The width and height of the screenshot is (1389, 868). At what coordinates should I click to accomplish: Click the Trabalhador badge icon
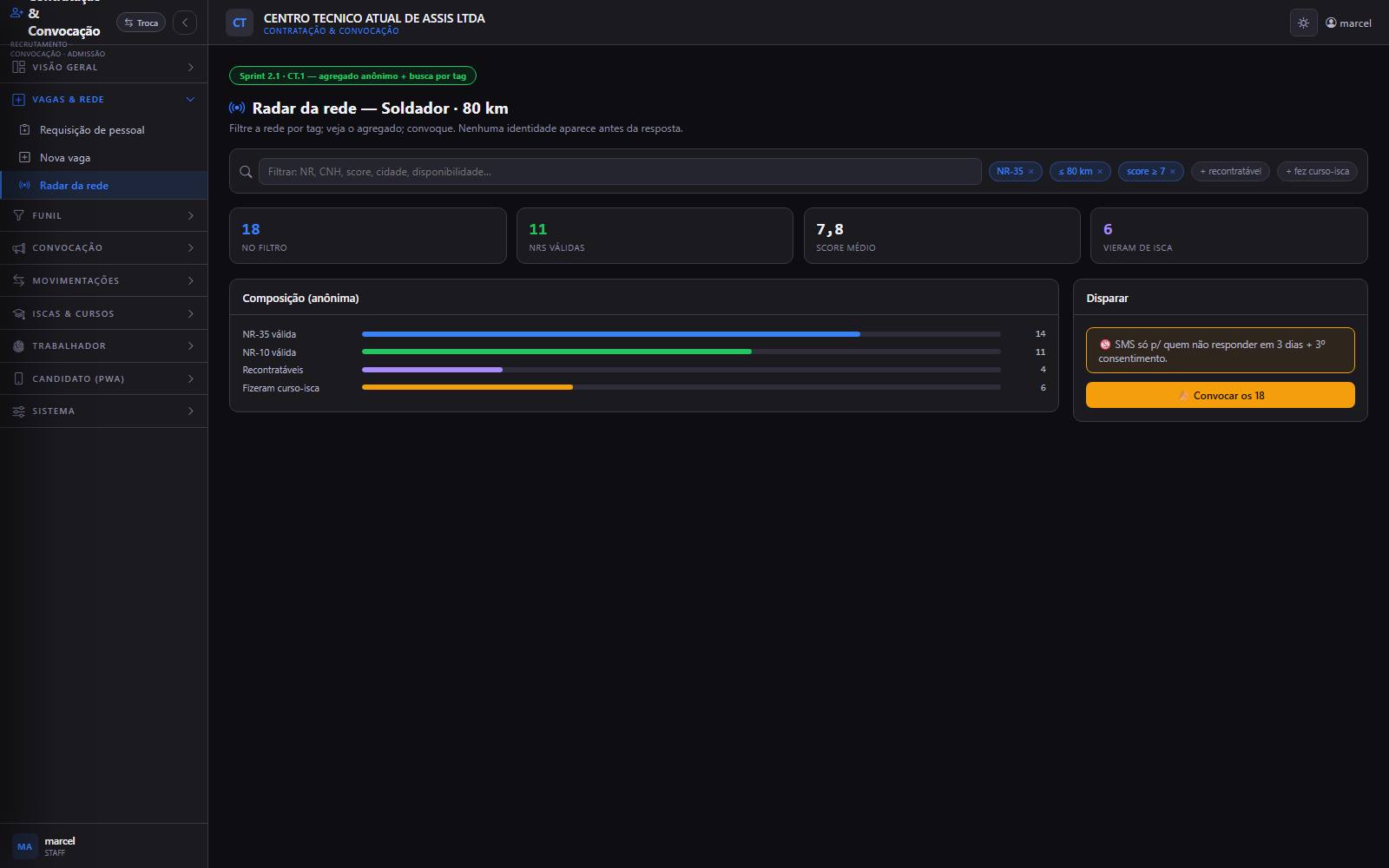[x=19, y=345]
